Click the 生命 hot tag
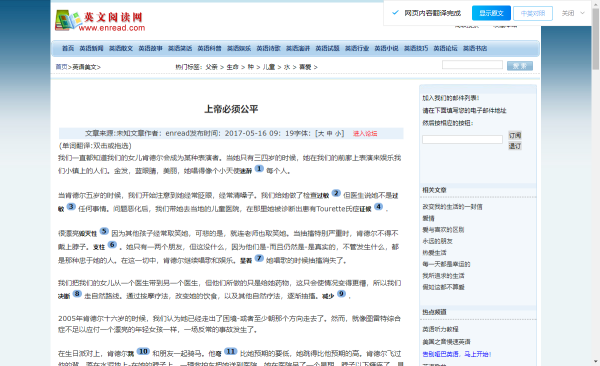600x366 pixels. click(232, 67)
